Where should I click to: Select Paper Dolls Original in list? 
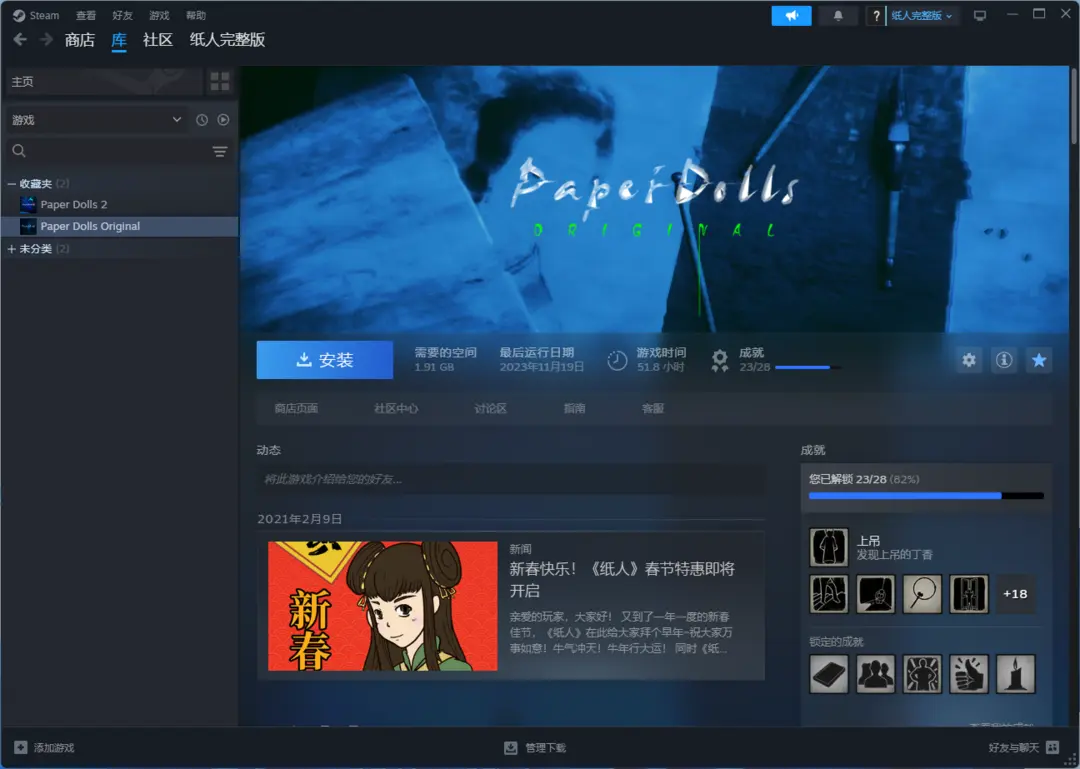click(119, 226)
